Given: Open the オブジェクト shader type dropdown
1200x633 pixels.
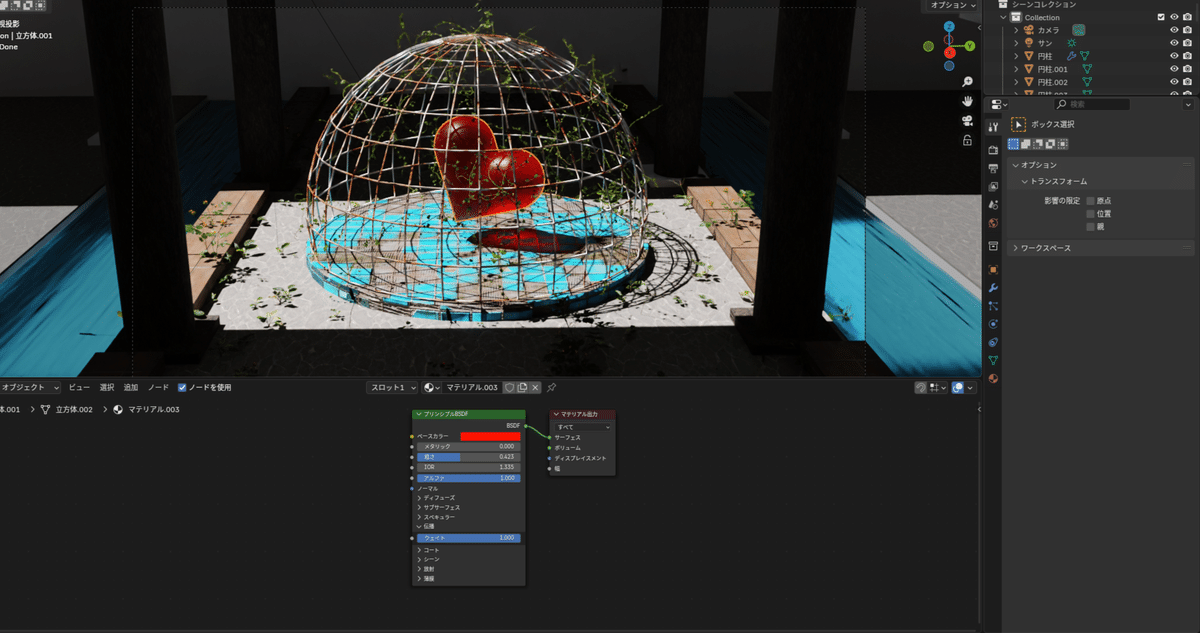Looking at the screenshot, I should [30, 387].
